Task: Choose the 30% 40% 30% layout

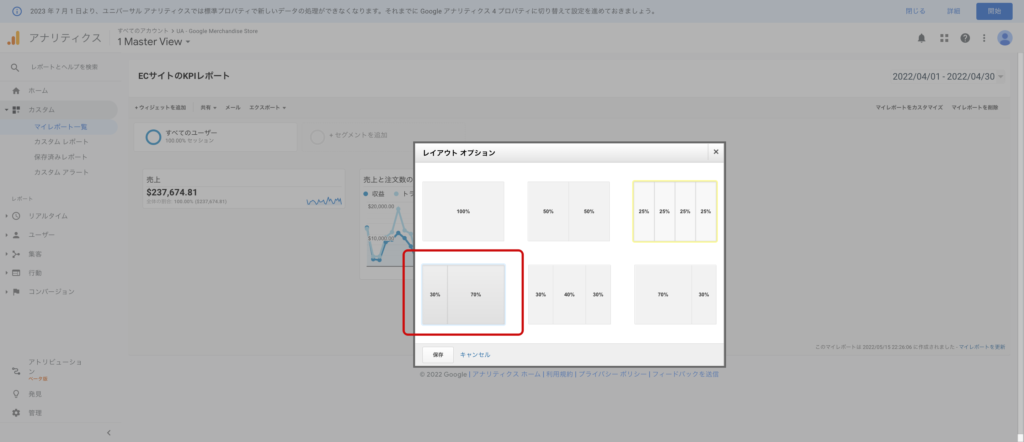Action: [x=568, y=295]
